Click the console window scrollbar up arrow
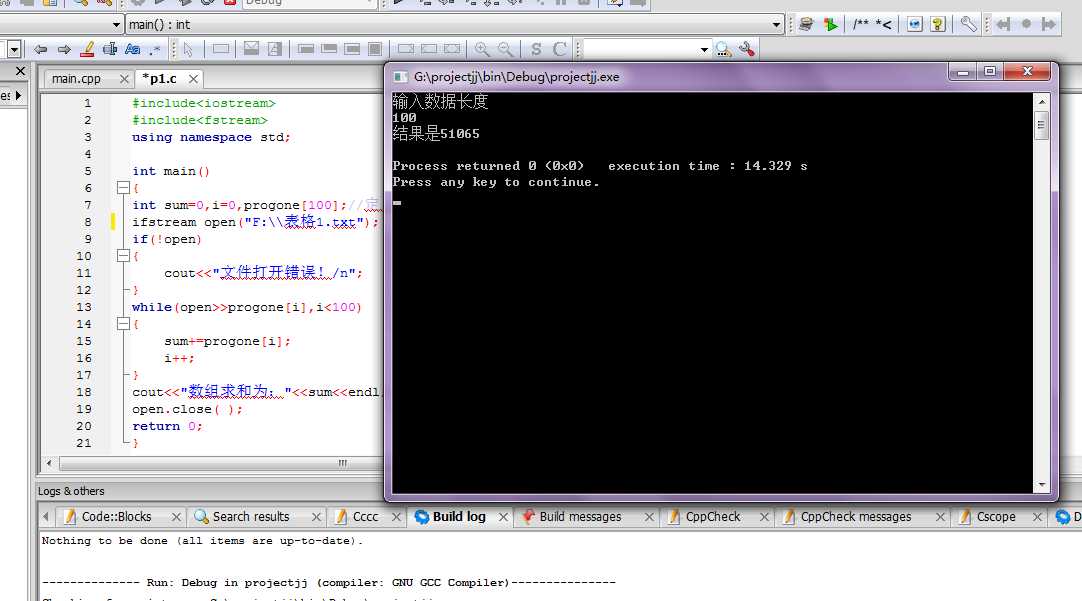This screenshot has width=1082, height=601. (x=1042, y=102)
